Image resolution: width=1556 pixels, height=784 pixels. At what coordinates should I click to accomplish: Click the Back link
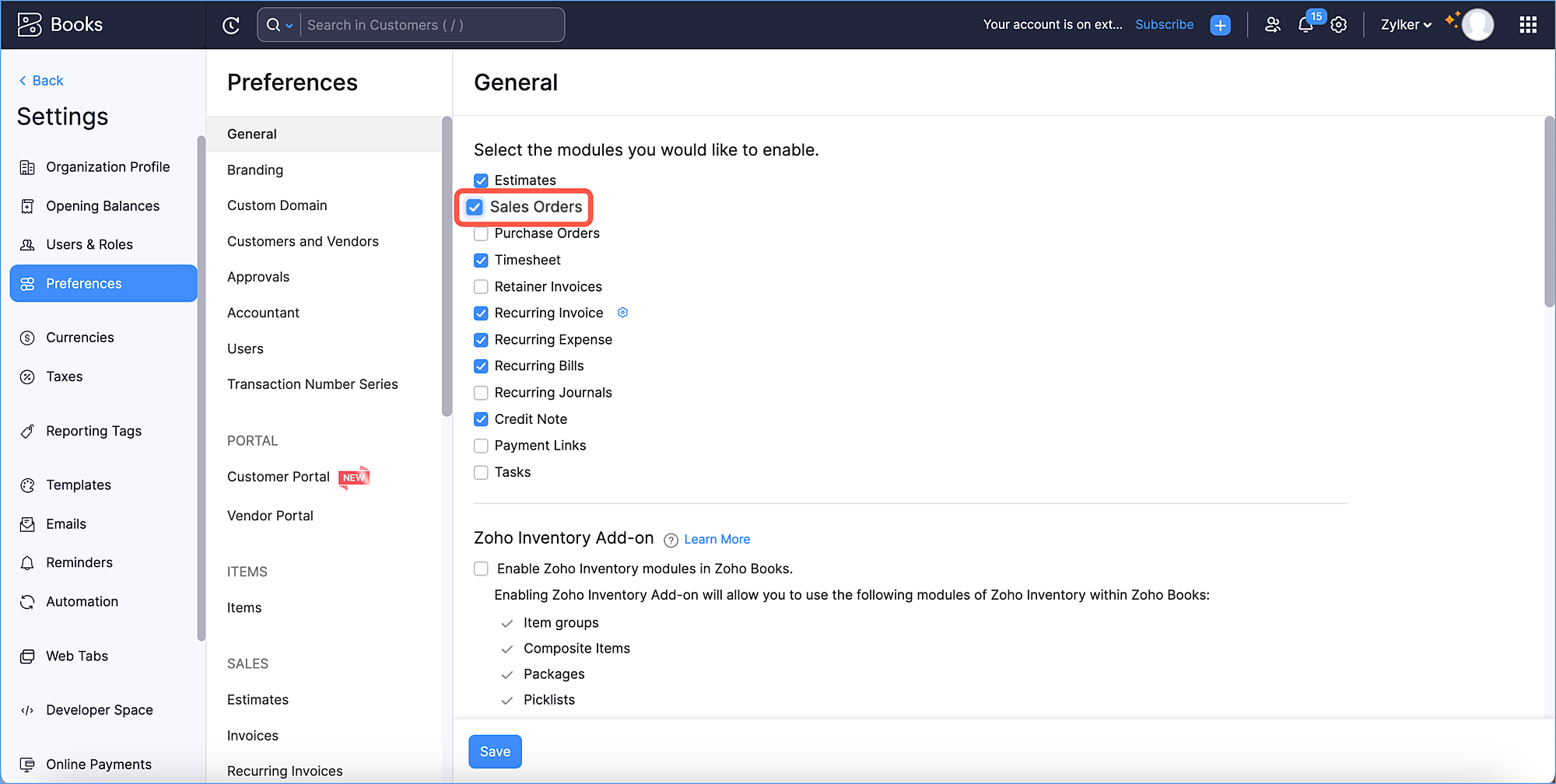click(41, 81)
